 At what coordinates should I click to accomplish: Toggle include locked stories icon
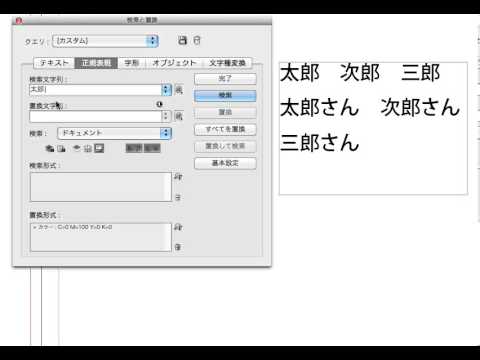pos(61,148)
